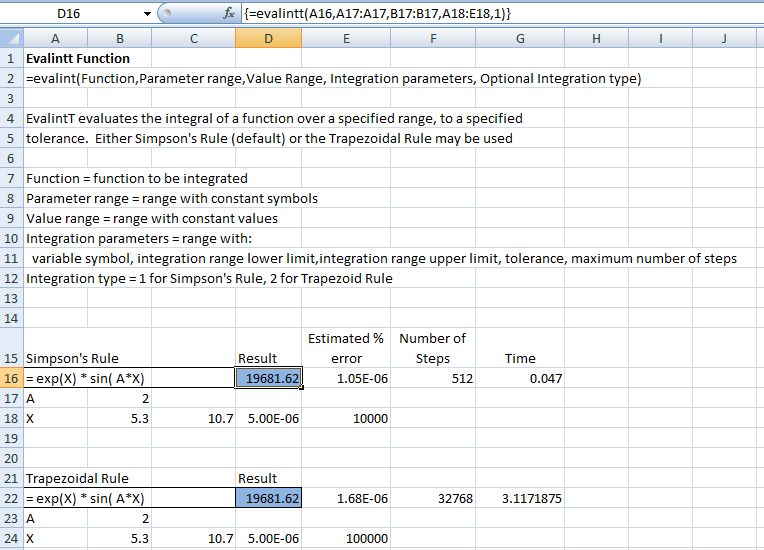
Task: Click the estimated error 1.05E-06 cell
Action: (x=347, y=378)
